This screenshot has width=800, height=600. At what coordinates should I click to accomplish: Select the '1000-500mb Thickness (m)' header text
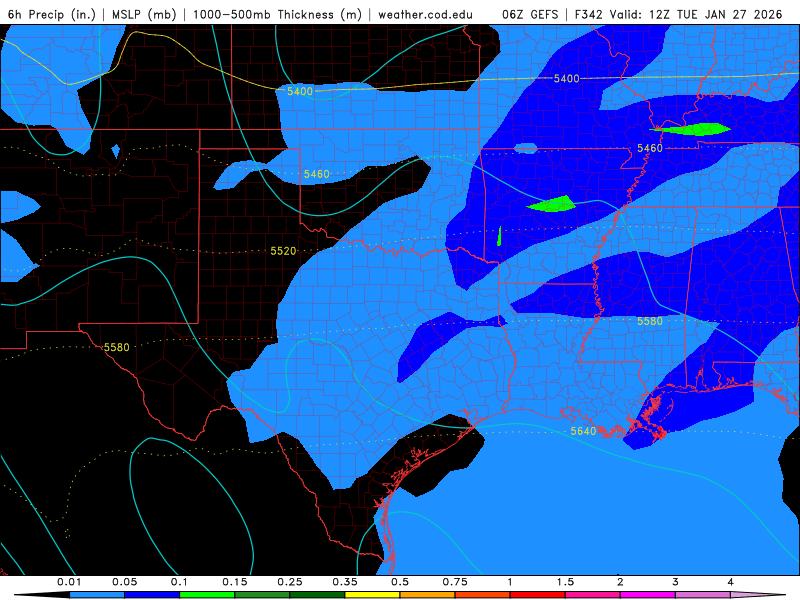tap(277, 14)
